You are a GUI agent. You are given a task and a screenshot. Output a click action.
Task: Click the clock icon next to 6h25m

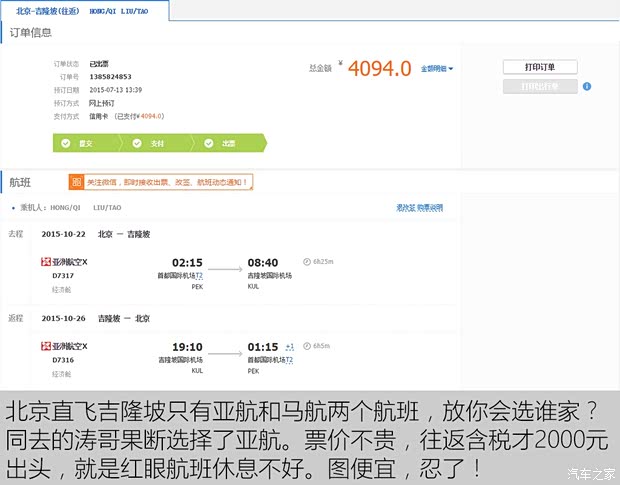point(307,262)
